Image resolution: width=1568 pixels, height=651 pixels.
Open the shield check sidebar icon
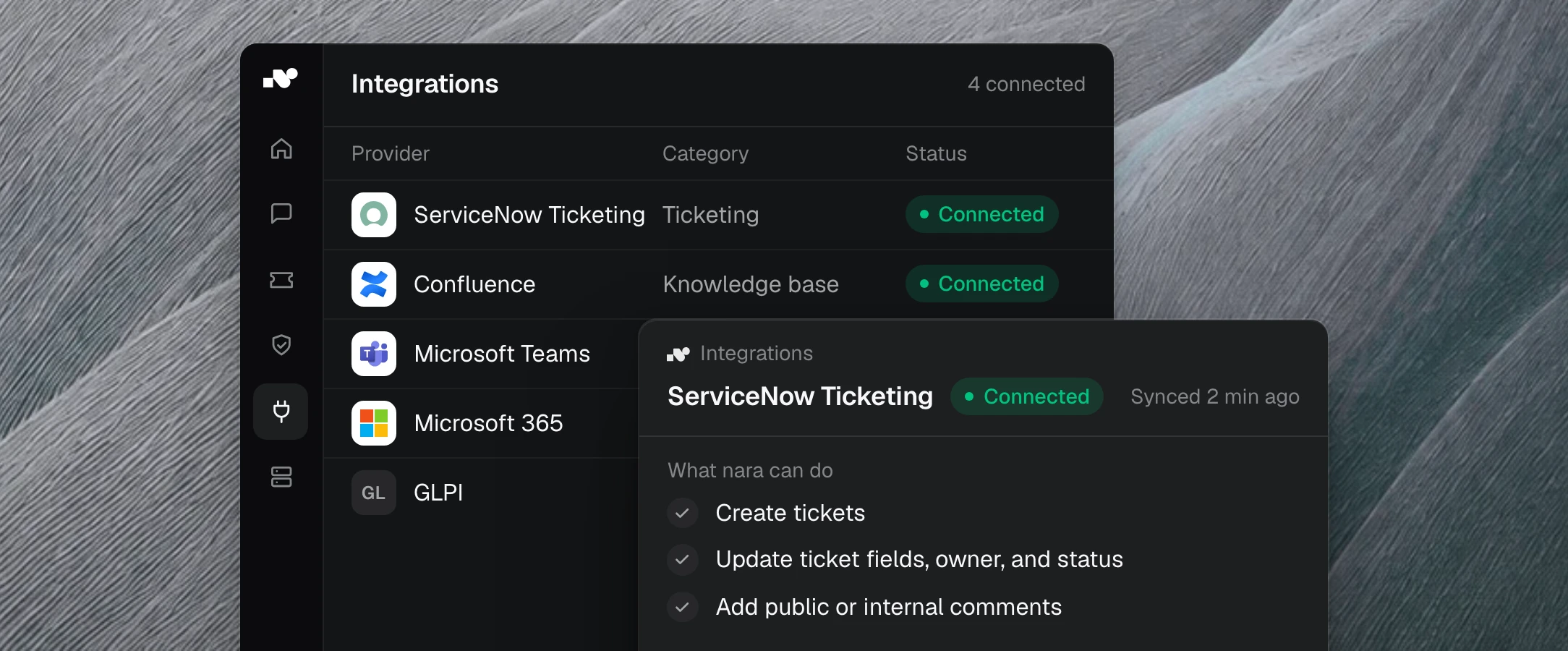(x=281, y=344)
